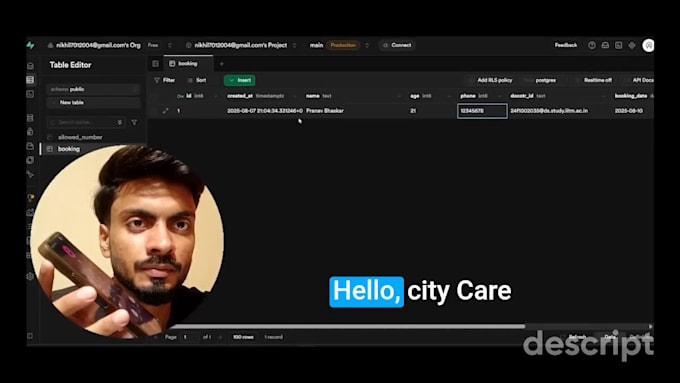The width and height of the screenshot is (680, 383).
Task: Click the icon right of inbox
Action: tap(618, 45)
